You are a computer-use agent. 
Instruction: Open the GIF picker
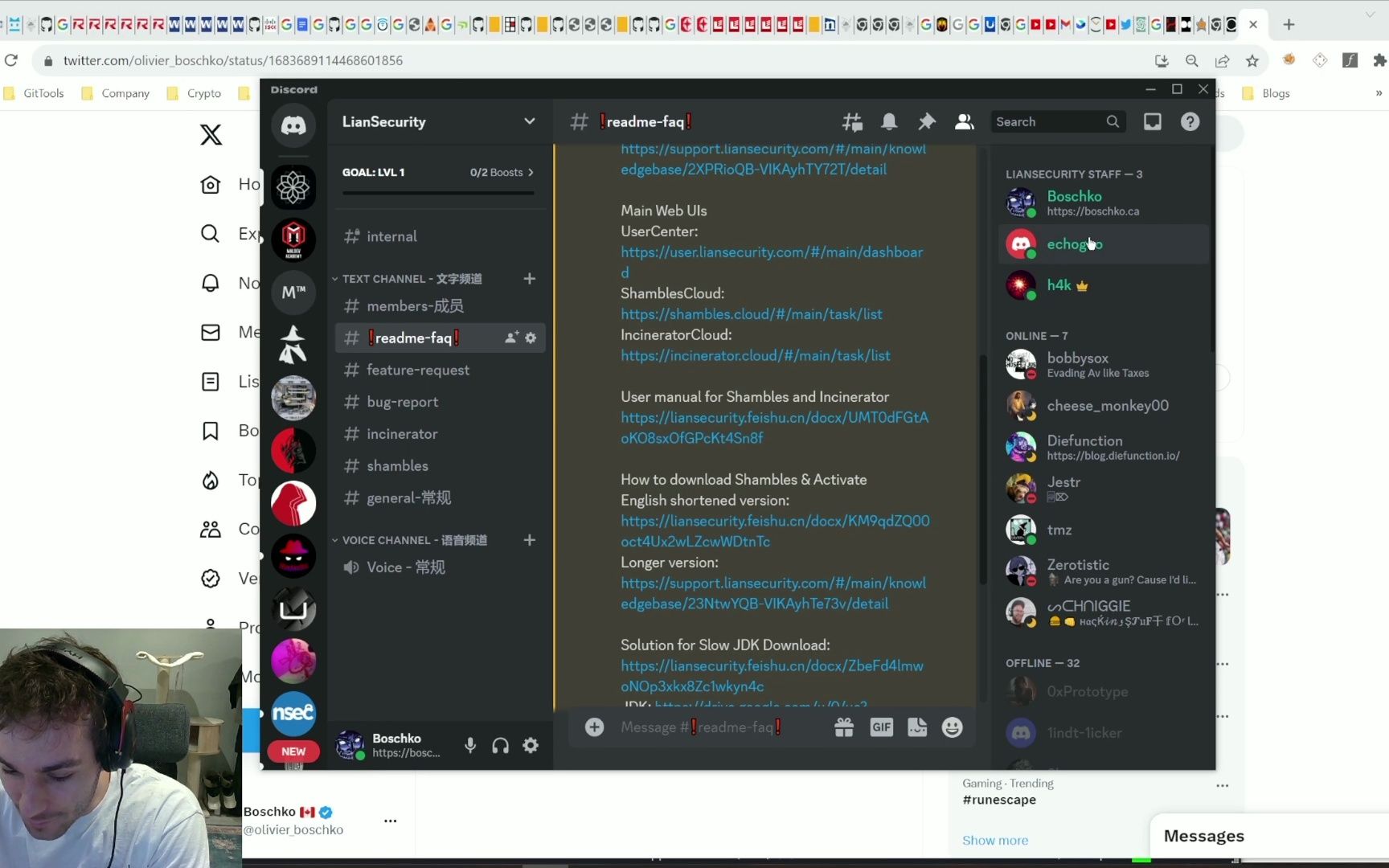pos(881,727)
